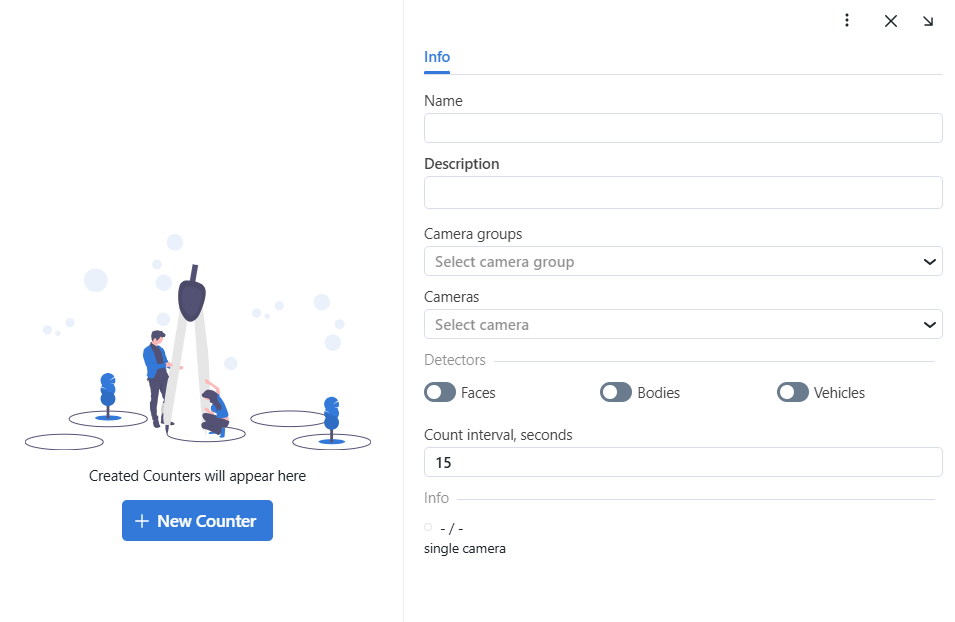Click the 'Created Counters will appear here' text
Image resolution: width=955 pixels, height=622 pixels.
197,476
